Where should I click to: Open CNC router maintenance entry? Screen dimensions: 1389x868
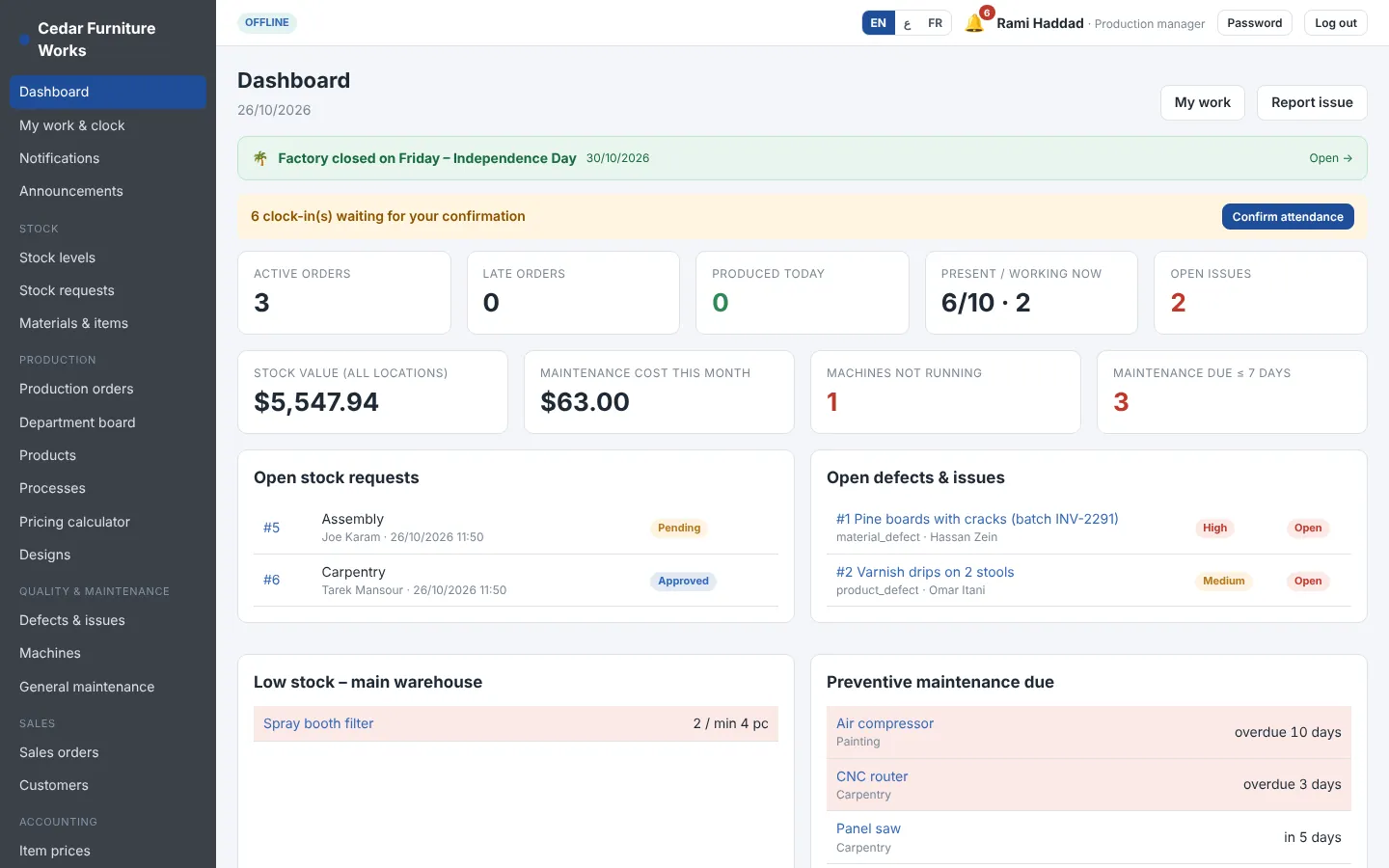872,776
